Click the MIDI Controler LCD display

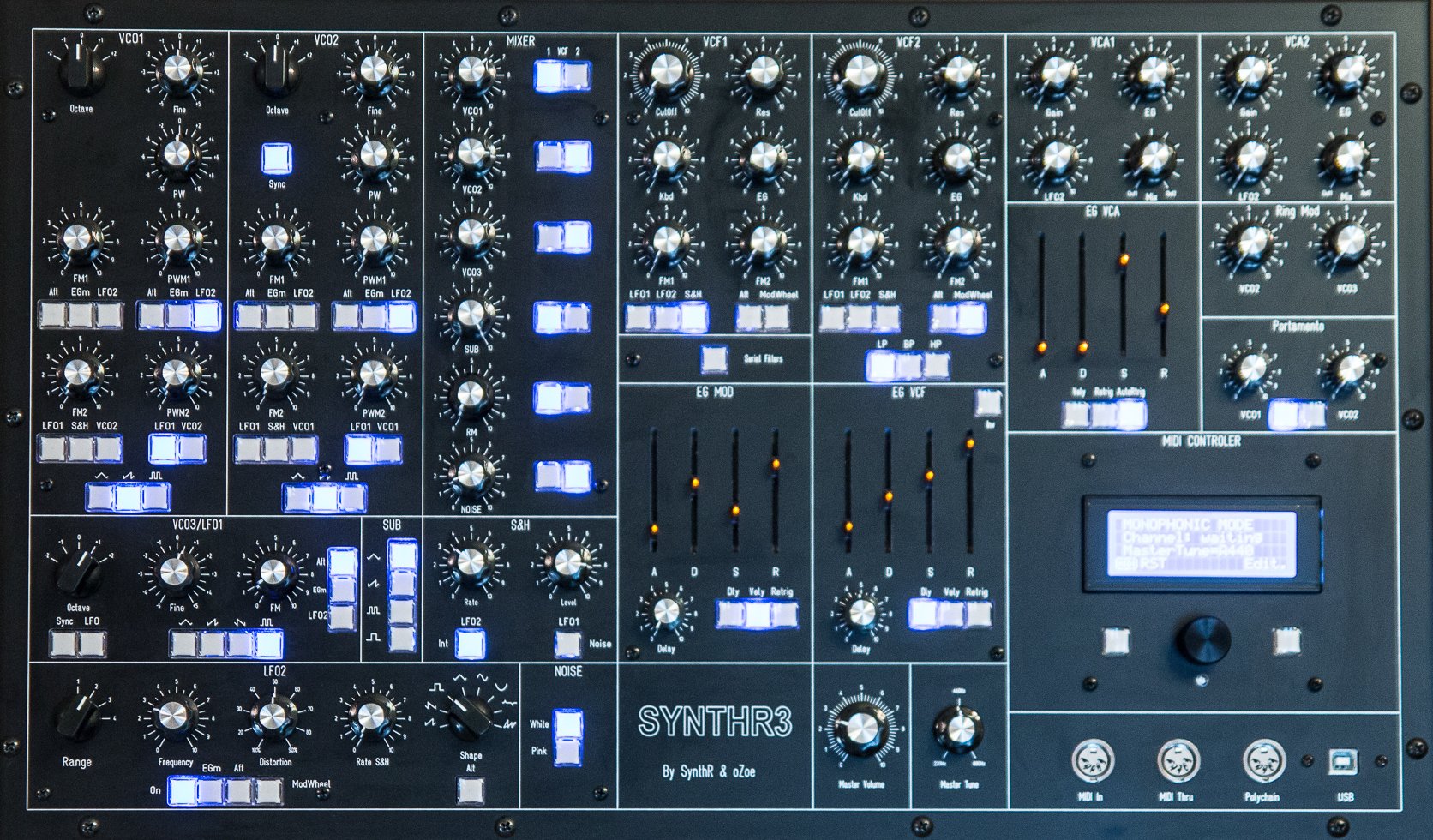(x=1201, y=543)
